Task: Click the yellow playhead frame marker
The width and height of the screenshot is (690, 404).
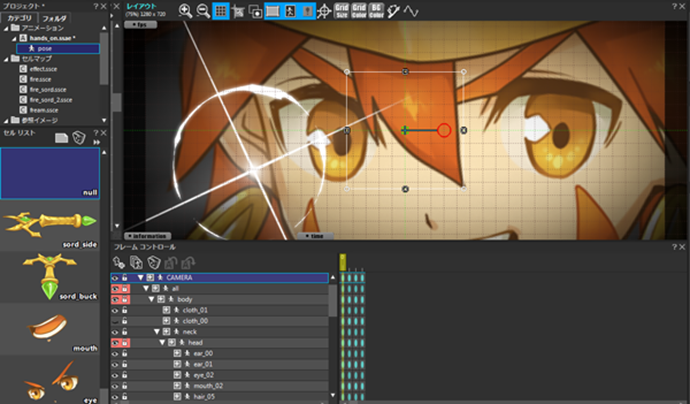Action: 343,262
